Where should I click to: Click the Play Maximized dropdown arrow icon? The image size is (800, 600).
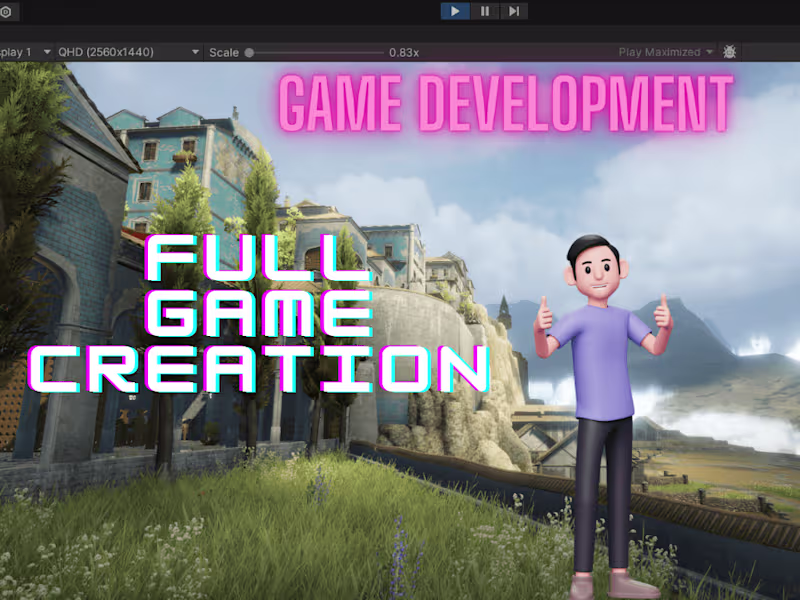coord(710,52)
